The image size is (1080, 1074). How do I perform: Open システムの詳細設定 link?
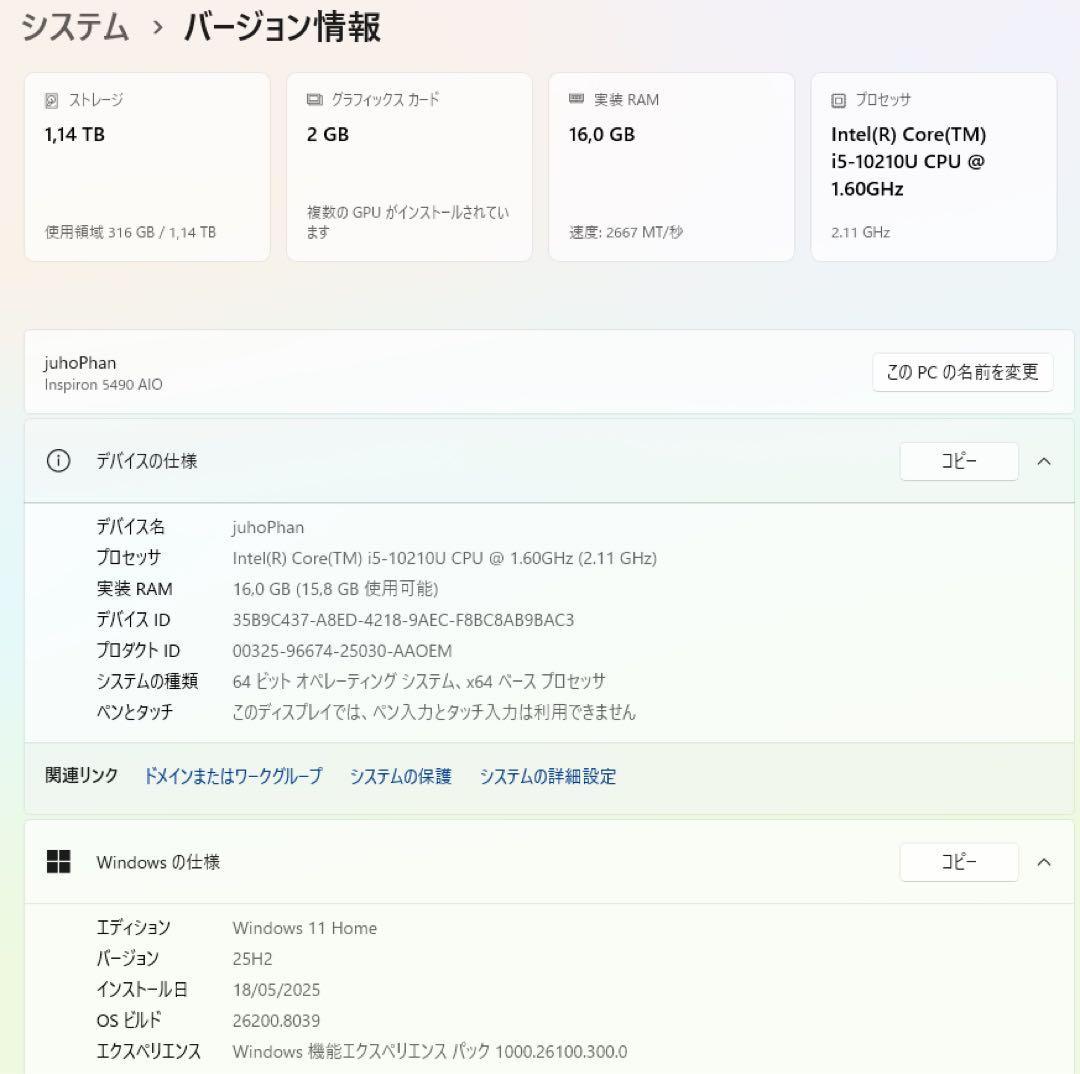548,776
